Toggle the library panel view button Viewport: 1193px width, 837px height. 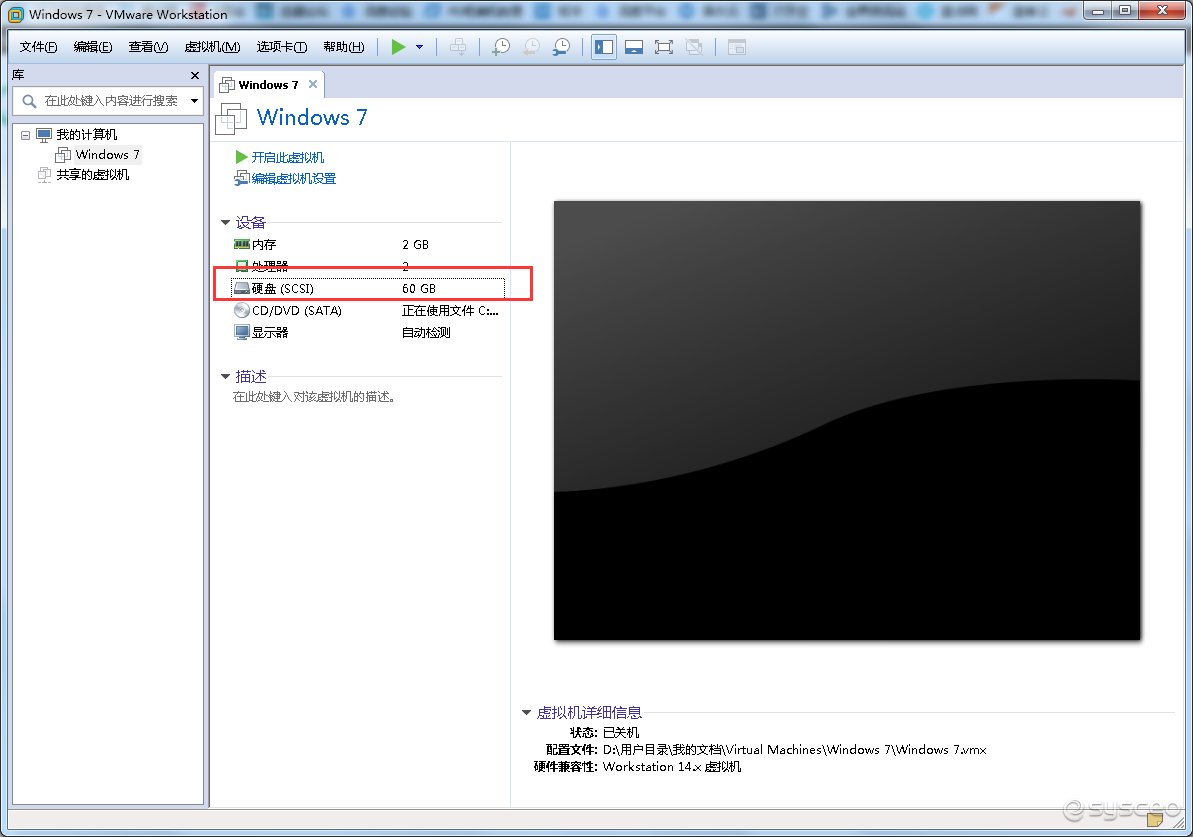tap(604, 47)
